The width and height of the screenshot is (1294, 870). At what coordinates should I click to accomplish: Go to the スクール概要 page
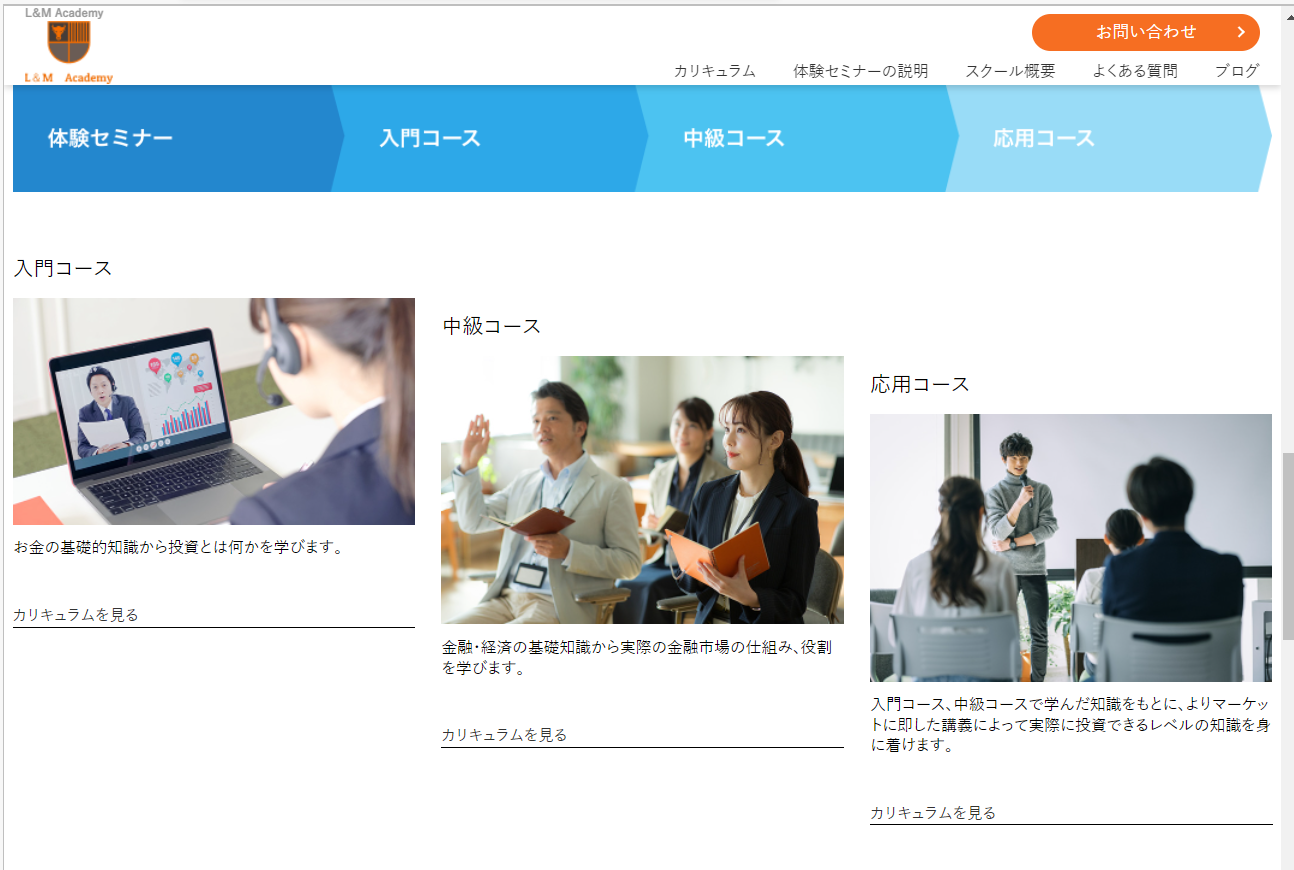pyautogui.click(x=1009, y=71)
